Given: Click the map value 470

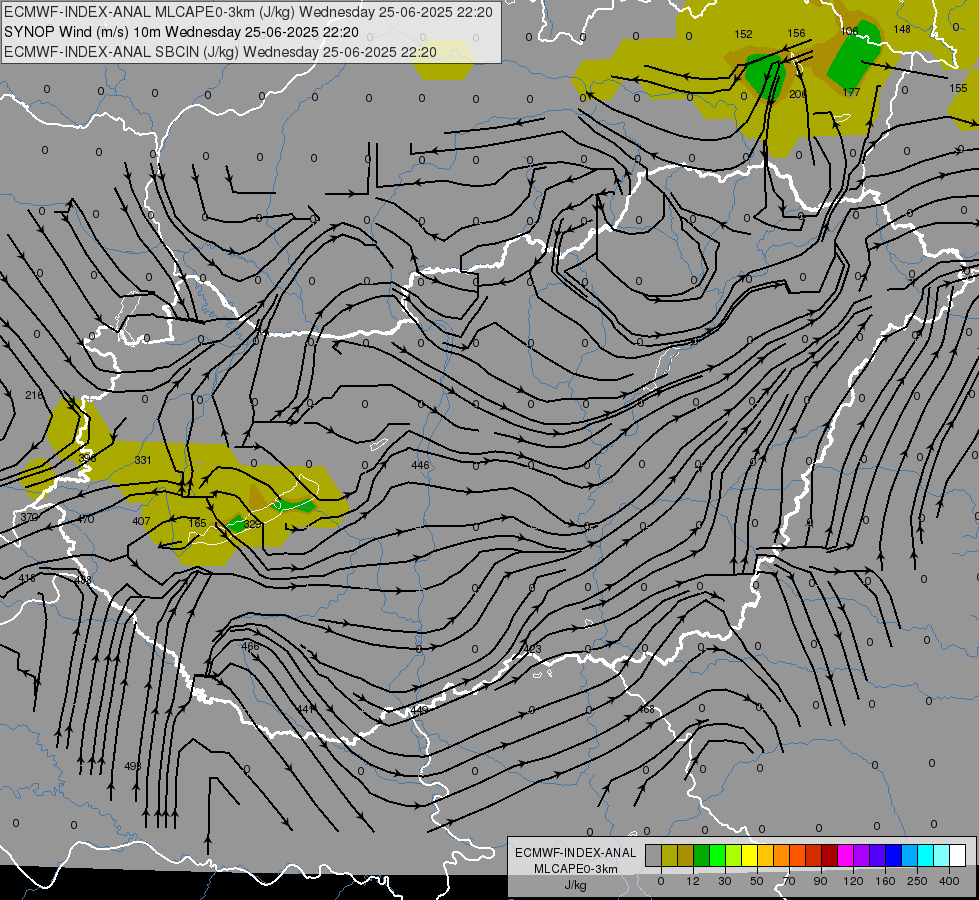Looking at the screenshot, I should click(86, 519).
